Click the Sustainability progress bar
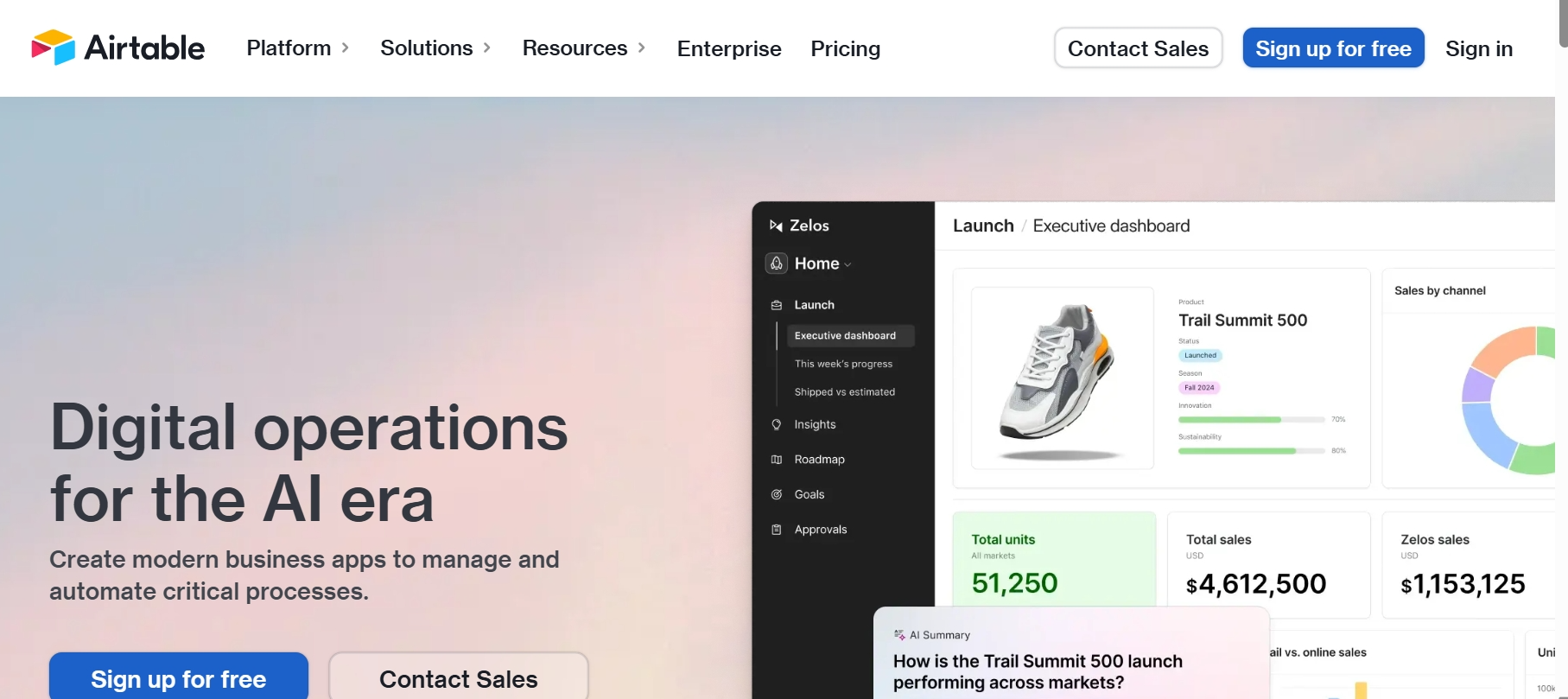The width and height of the screenshot is (1568, 699). pos(1251,451)
